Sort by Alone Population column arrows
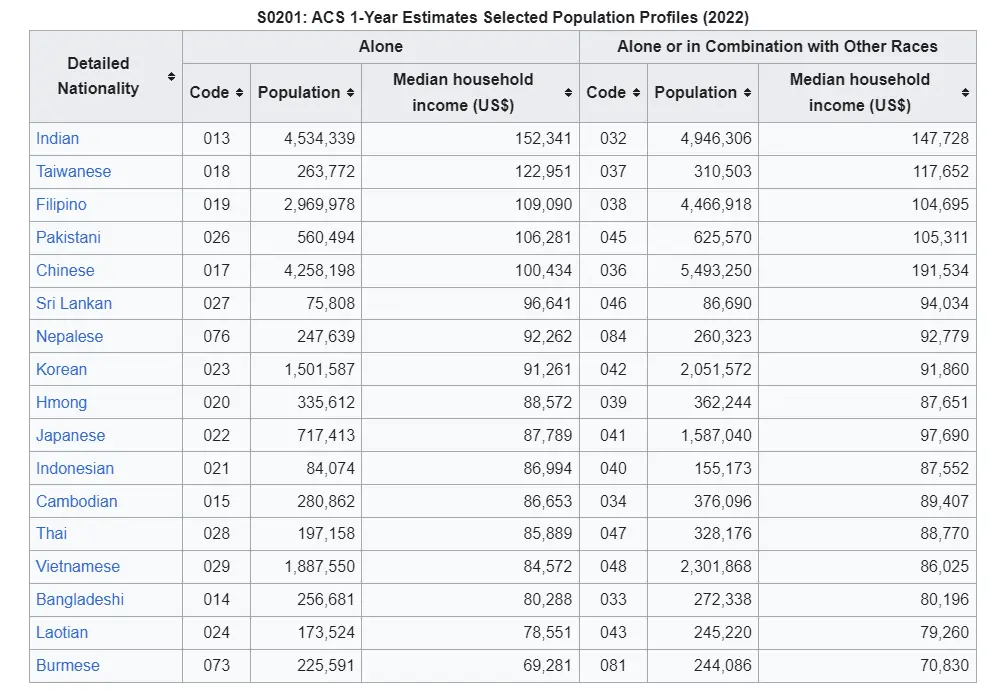 [x=350, y=92]
